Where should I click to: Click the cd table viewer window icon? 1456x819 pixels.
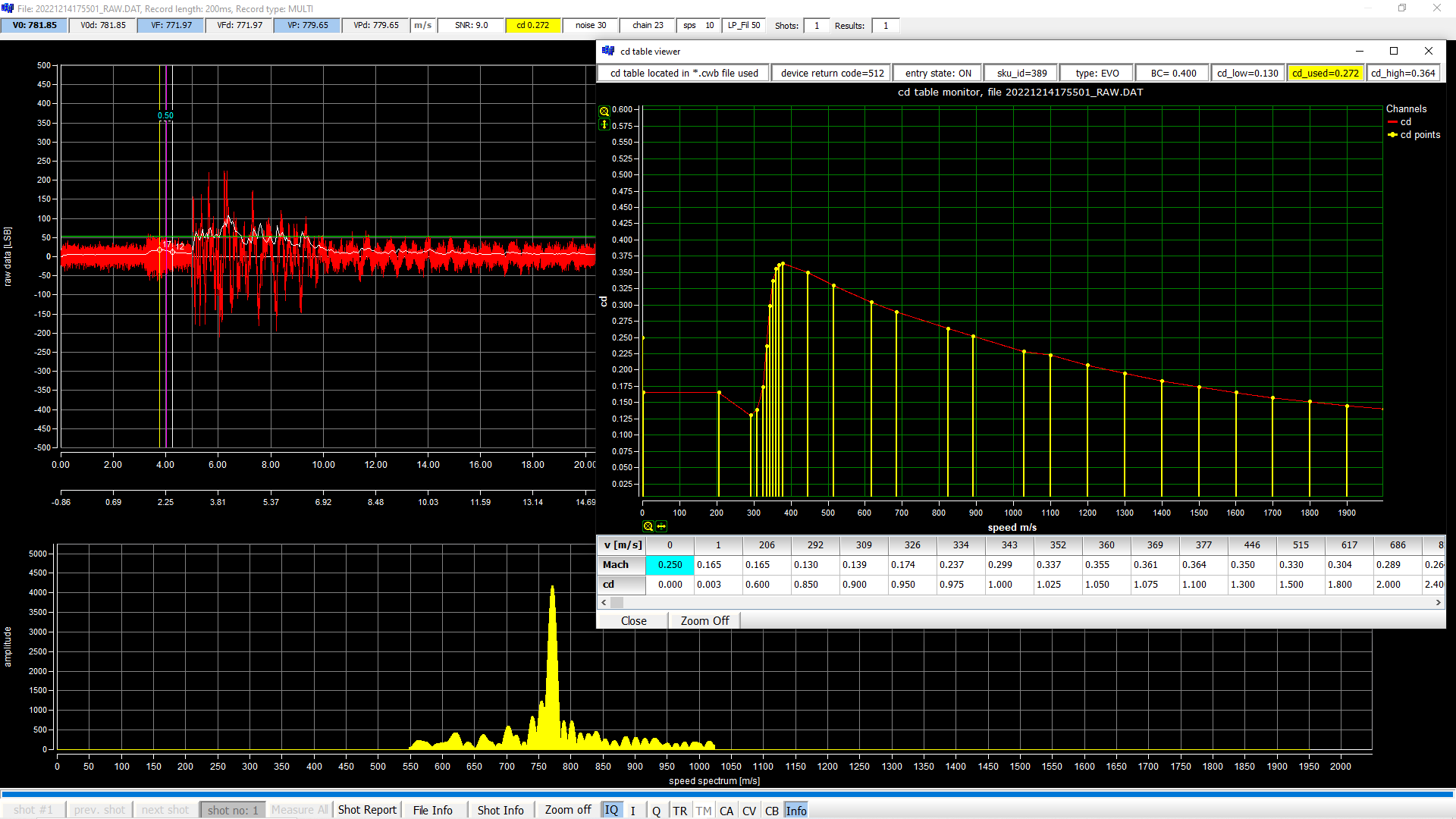coord(608,51)
